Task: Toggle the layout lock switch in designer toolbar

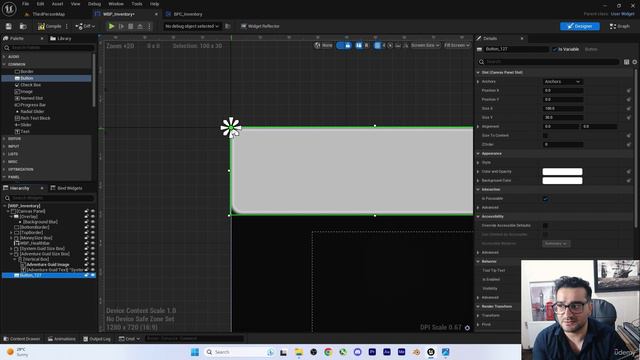Action: [x=344, y=45]
